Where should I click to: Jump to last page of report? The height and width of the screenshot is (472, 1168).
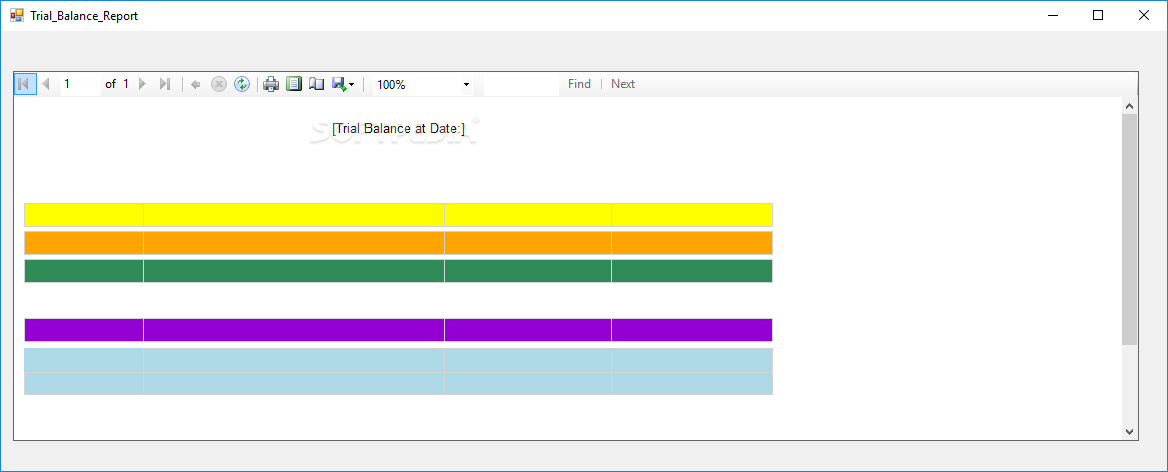coord(165,84)
